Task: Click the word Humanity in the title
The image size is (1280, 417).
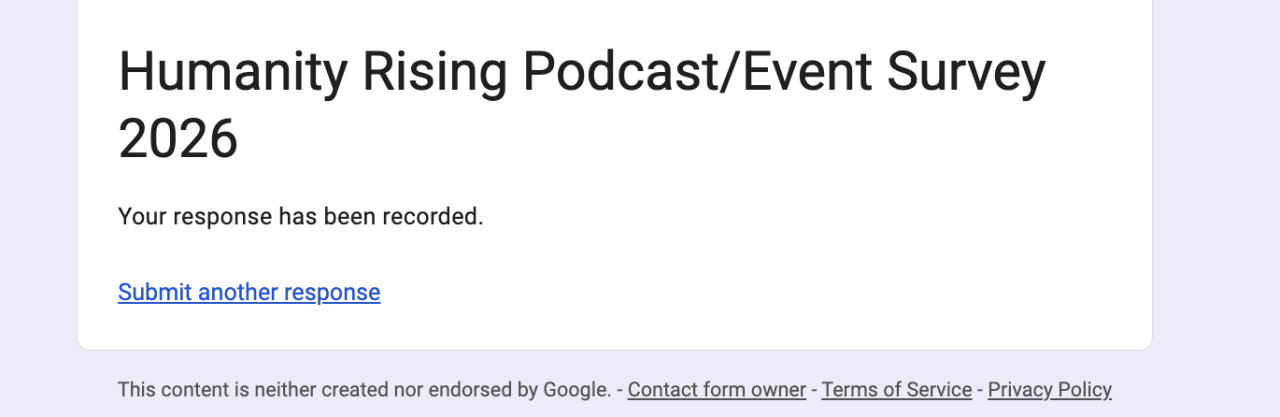Action: pyautogui.click(x=233, y=73)
